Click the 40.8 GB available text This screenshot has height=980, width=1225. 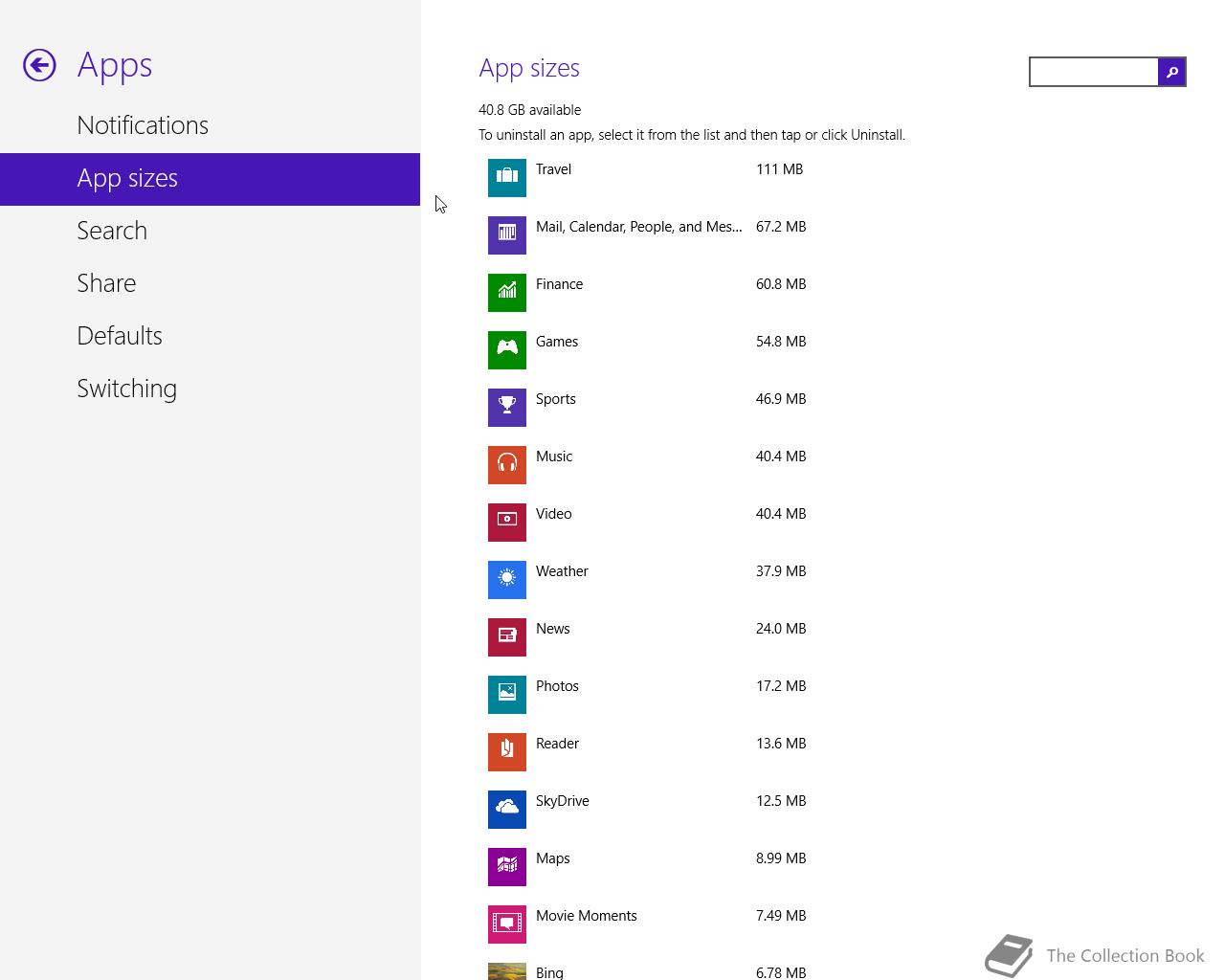[x=529, y=110]
